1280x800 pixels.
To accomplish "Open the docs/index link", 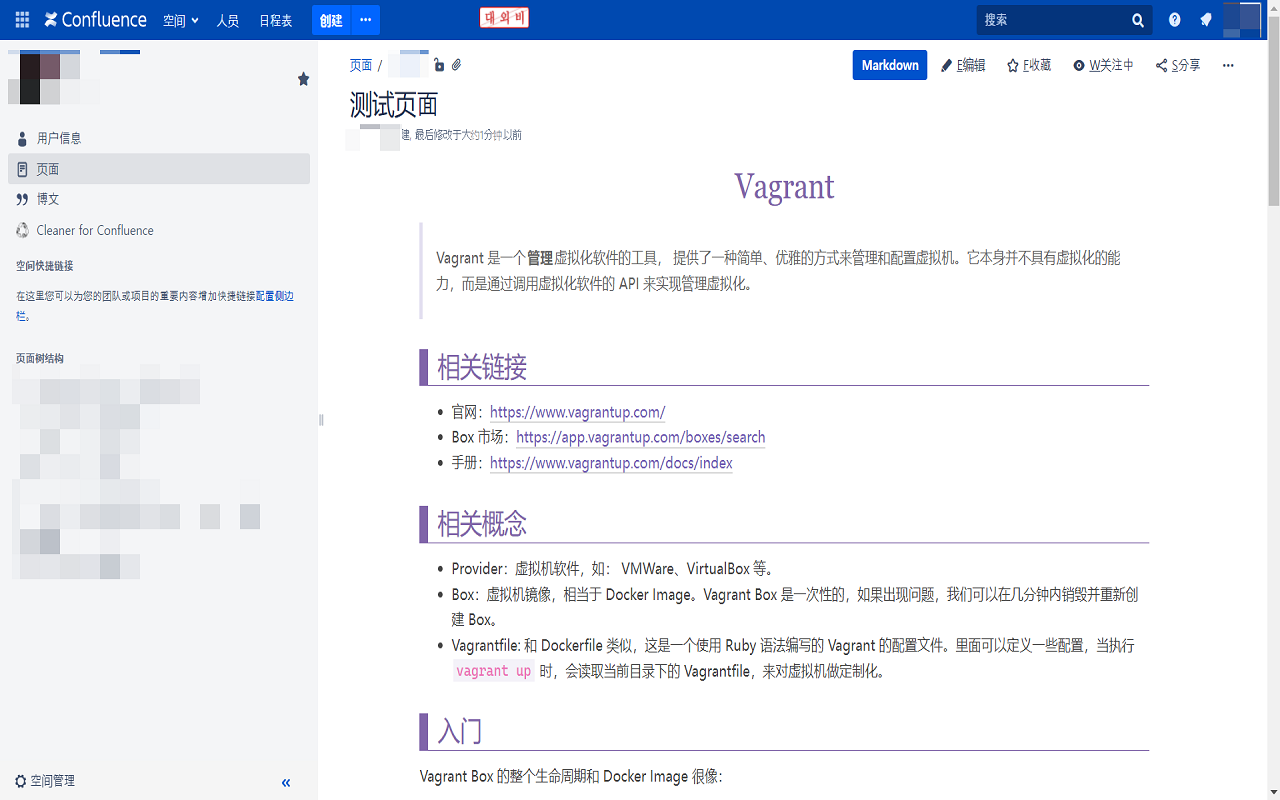I will 611,463.
